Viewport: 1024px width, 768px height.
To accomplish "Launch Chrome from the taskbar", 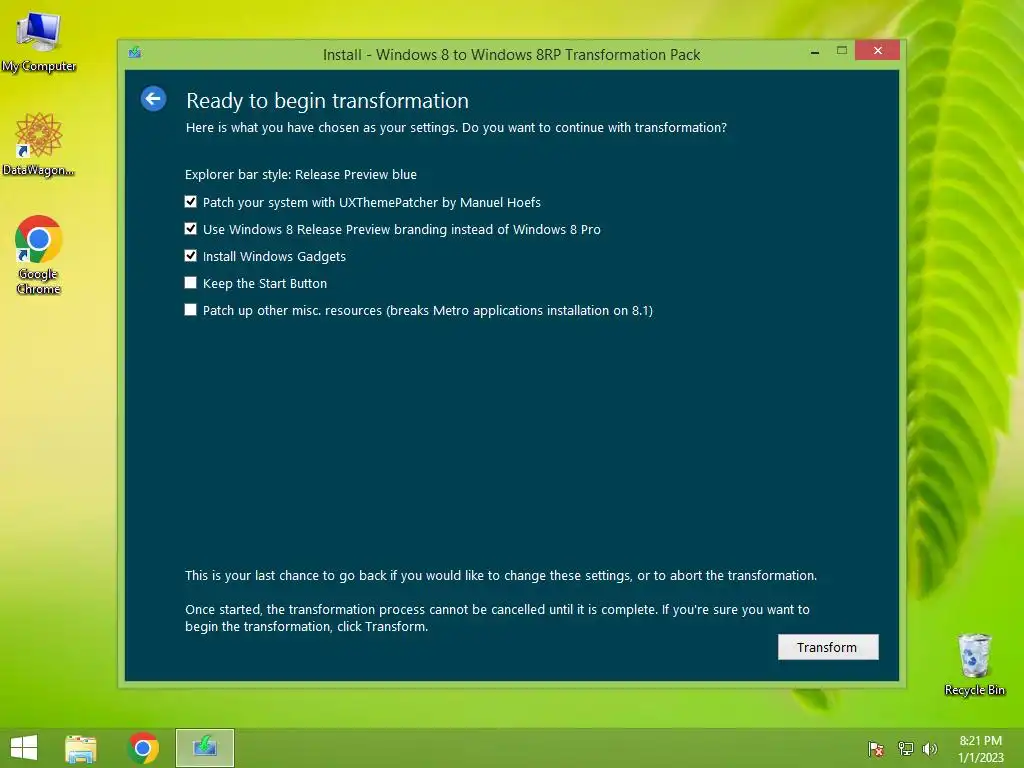I will pyautogui.click(x=144, y=748).
